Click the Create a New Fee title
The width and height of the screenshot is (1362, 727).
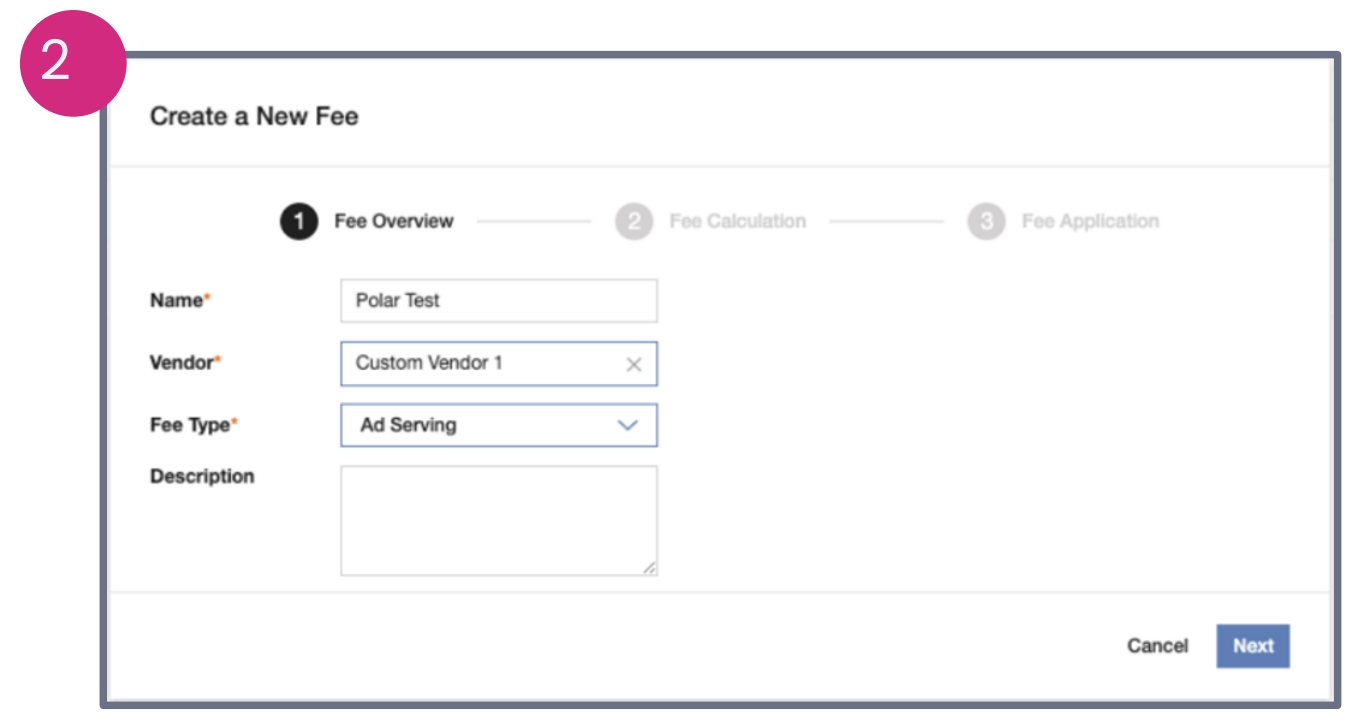[254, 117]
